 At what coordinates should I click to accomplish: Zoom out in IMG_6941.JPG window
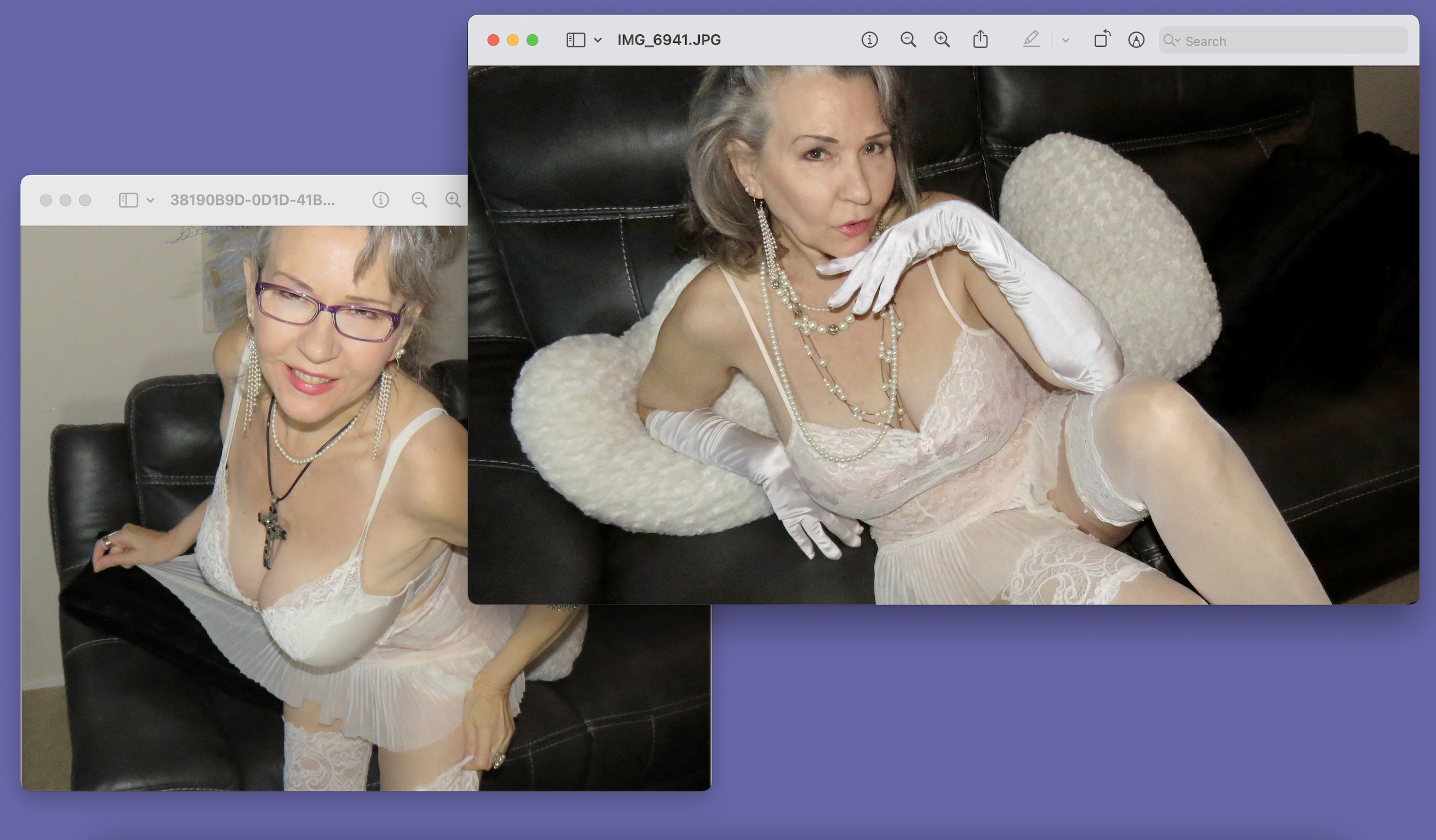(908, 40)
